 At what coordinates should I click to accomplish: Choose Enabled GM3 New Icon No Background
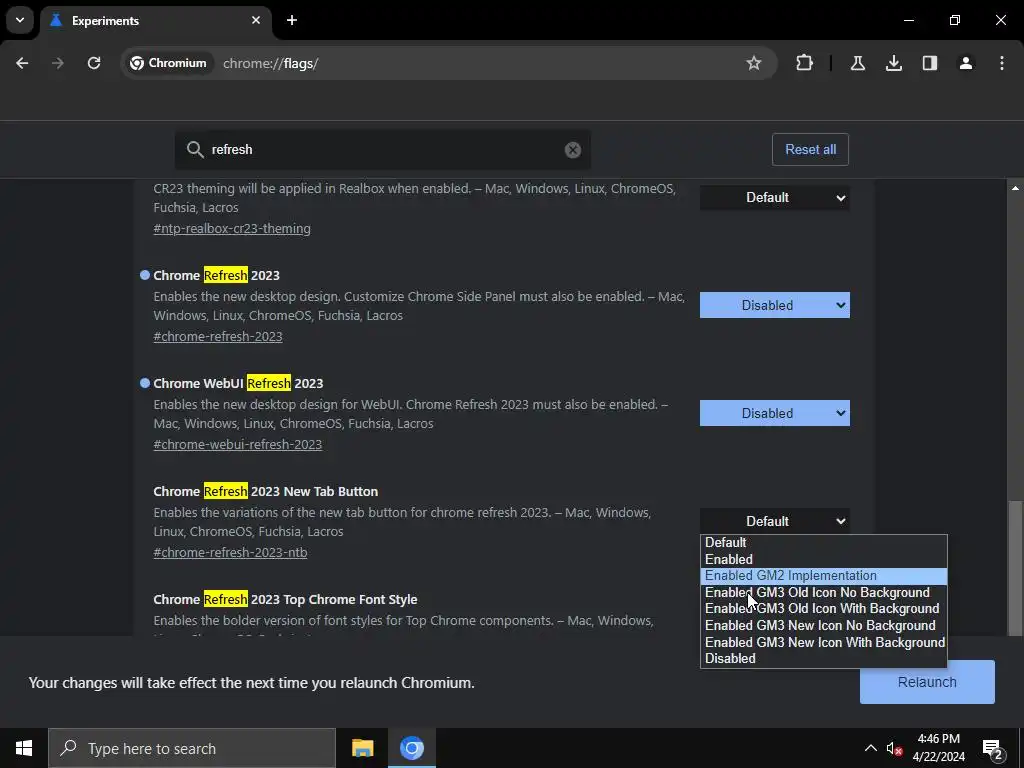pyautogui.click(x=824, y=626)
